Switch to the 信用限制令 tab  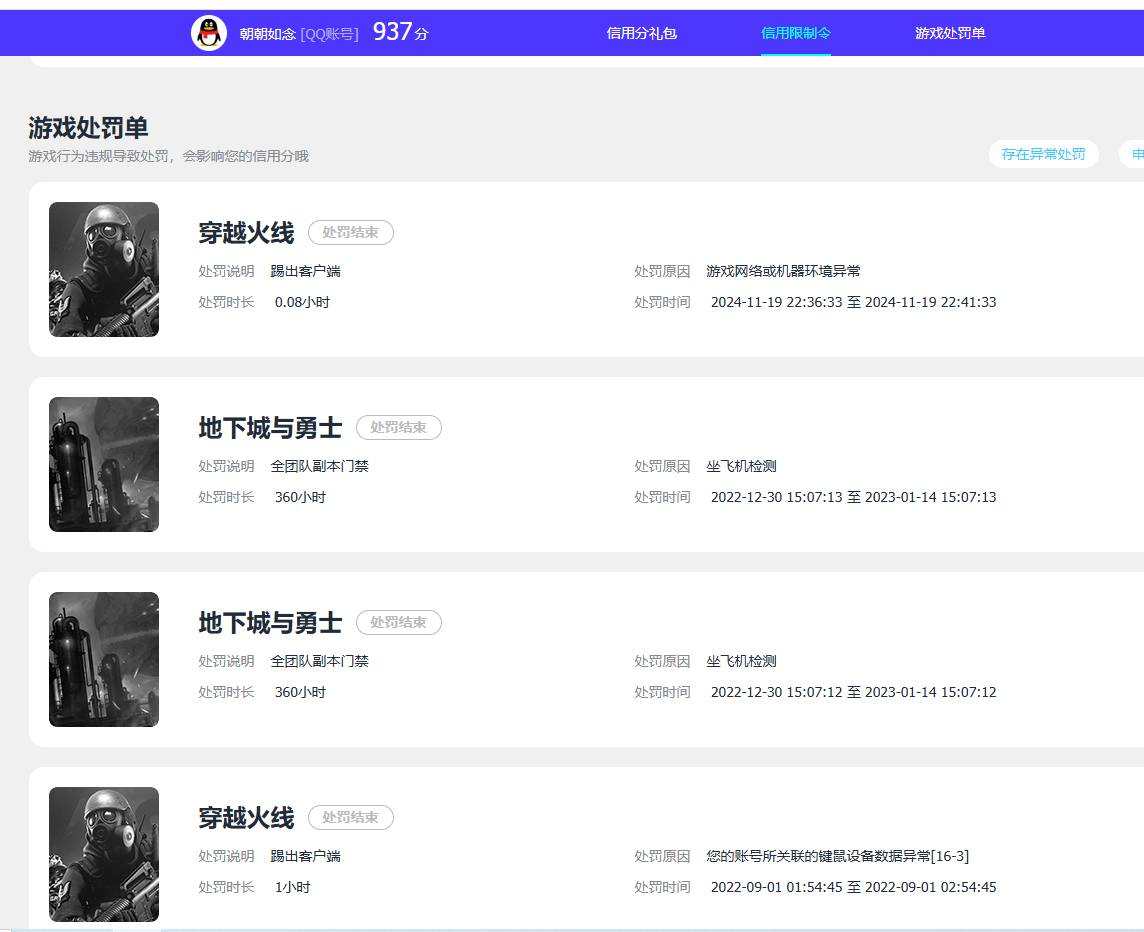(795, 33)
